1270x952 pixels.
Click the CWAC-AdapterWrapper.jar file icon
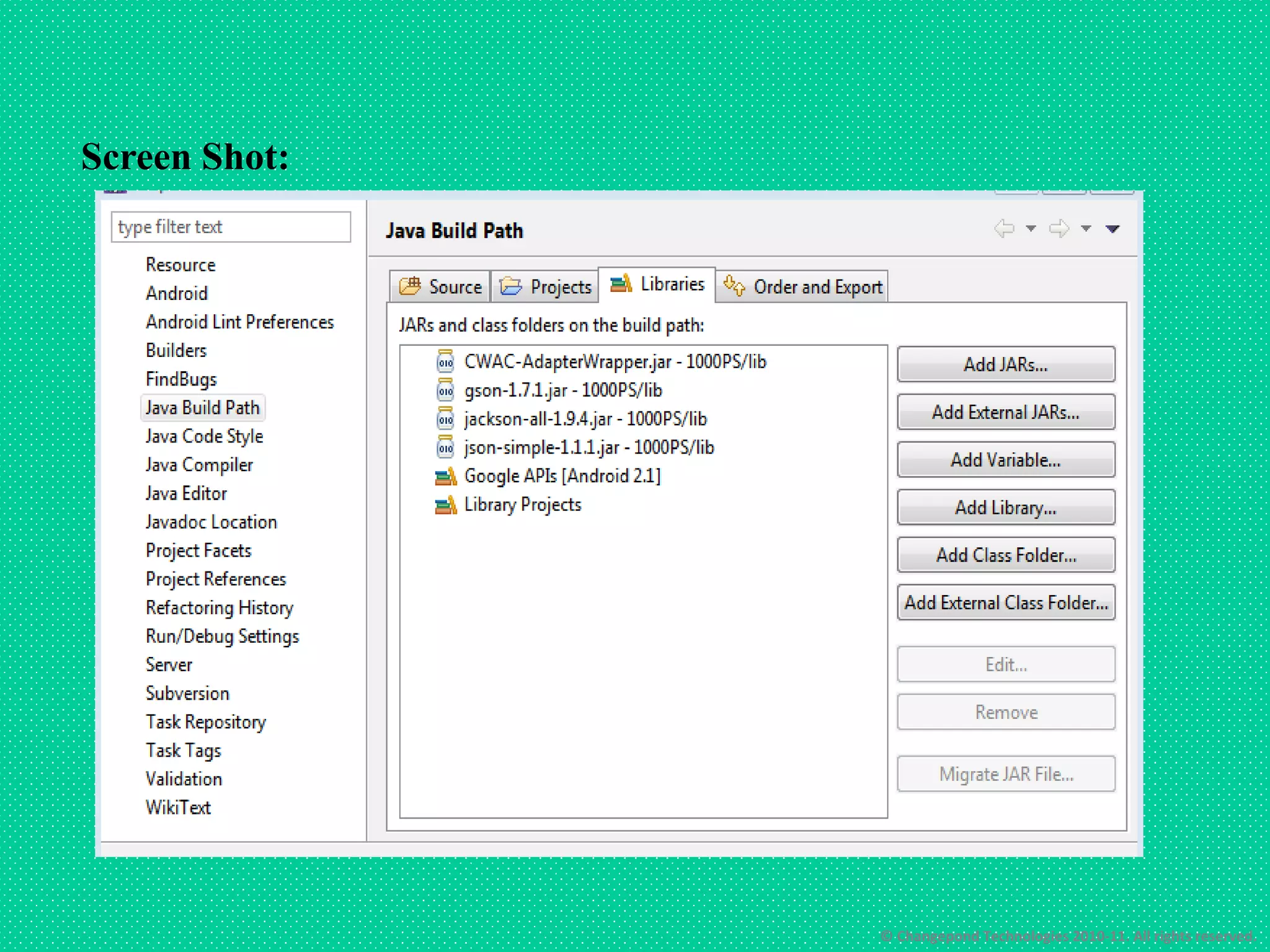pos(445,361)
